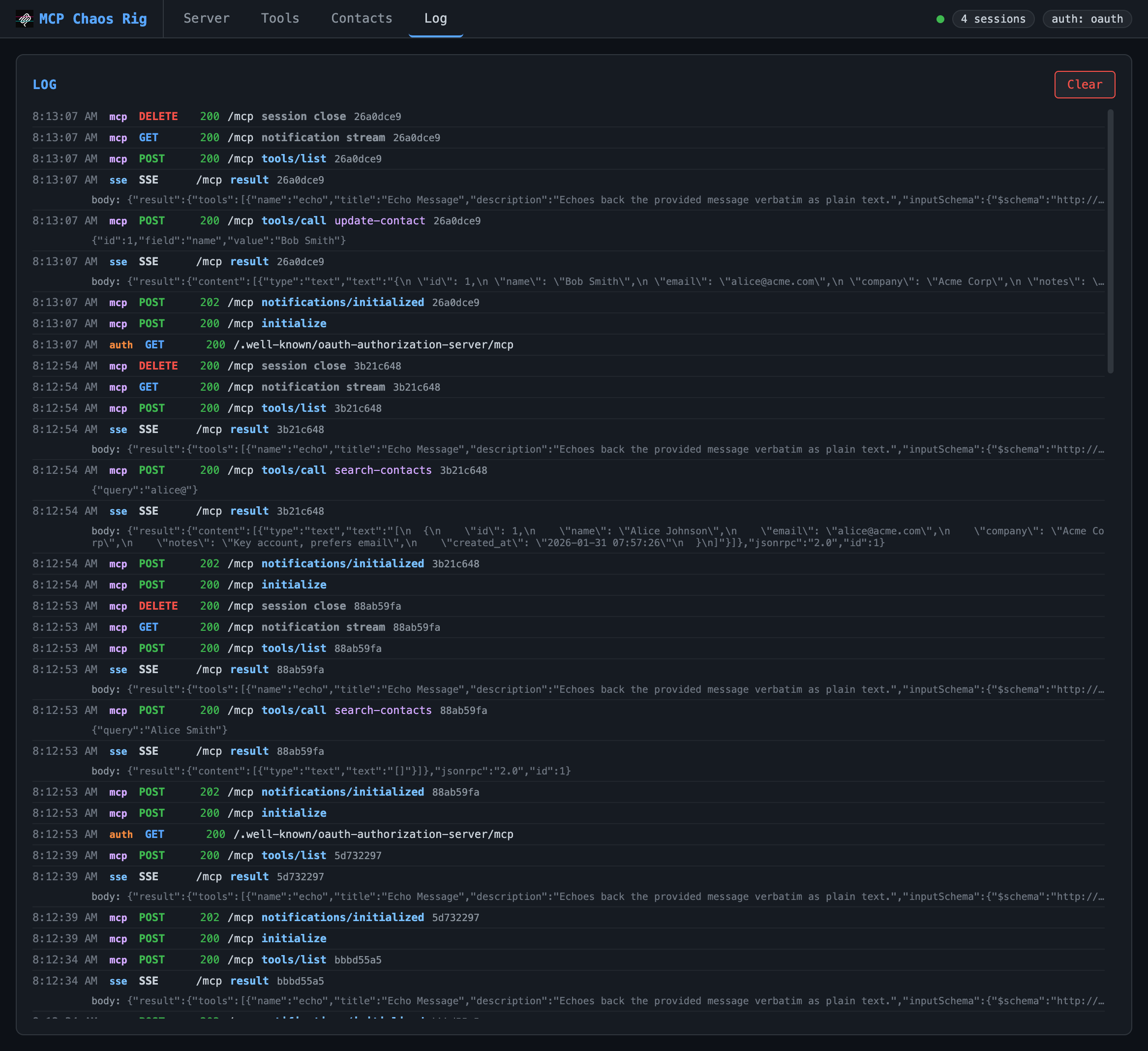Open the Server tab
Screen dimensions: 1148x1051
(206, 18)
